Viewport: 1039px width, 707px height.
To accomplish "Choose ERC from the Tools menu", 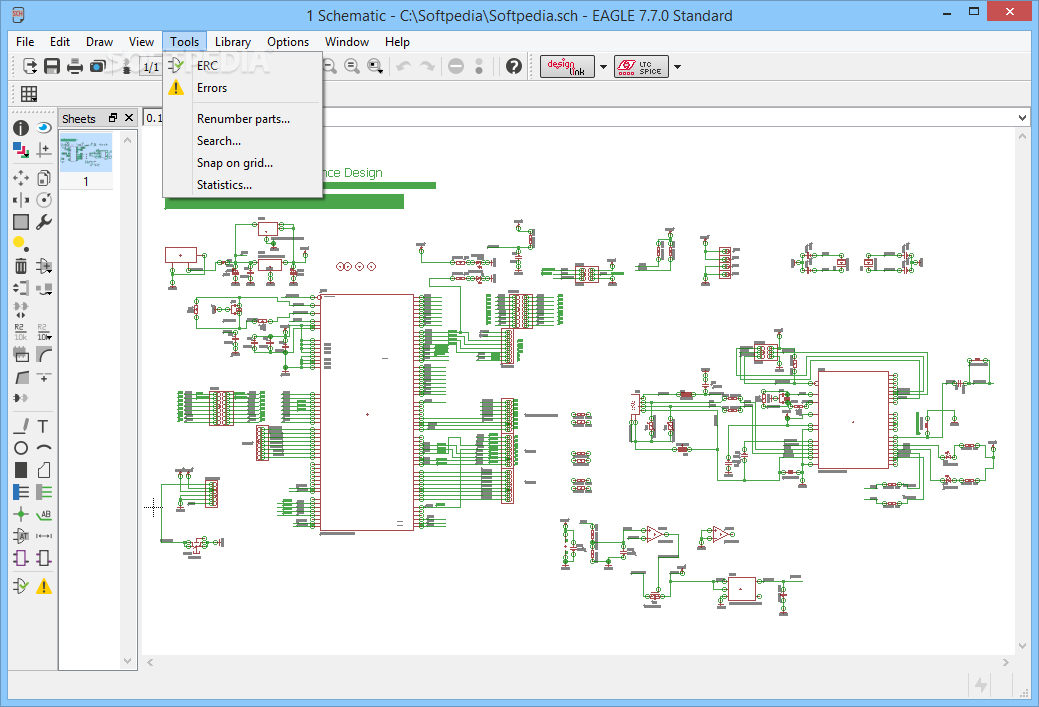I will click(x=243, y=66).
